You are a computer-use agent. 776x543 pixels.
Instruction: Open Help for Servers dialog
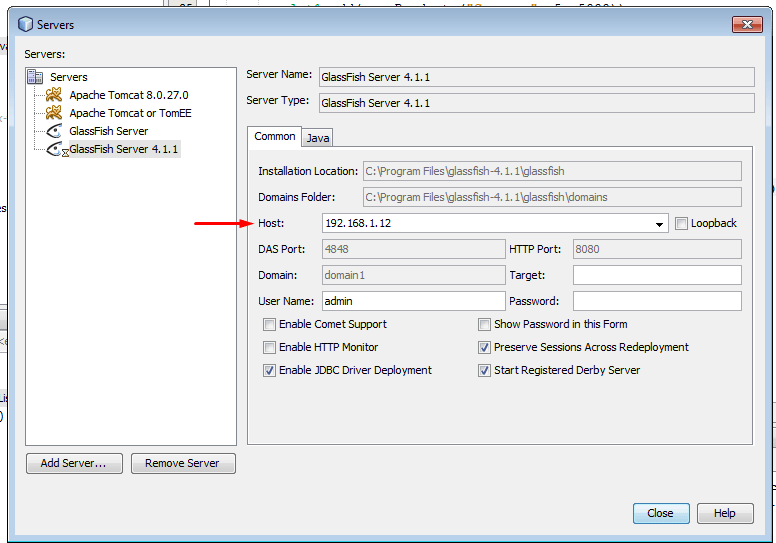point(725,513)
